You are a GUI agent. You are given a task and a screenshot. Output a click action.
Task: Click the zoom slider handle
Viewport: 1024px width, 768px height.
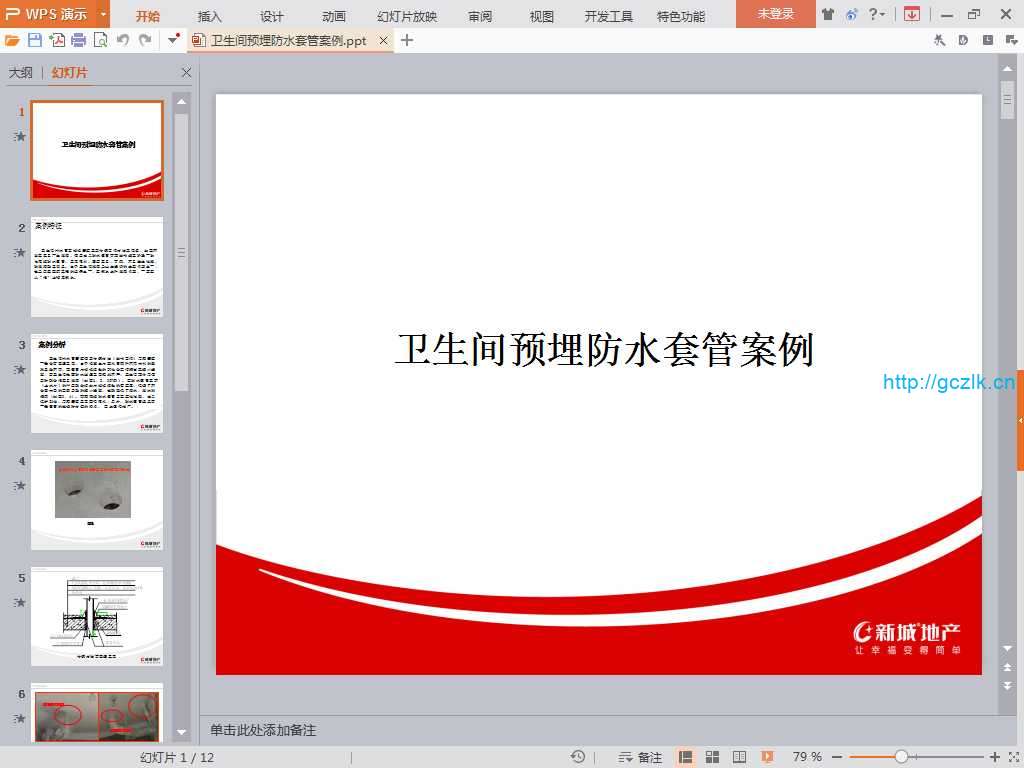click(x=901, y=757)
